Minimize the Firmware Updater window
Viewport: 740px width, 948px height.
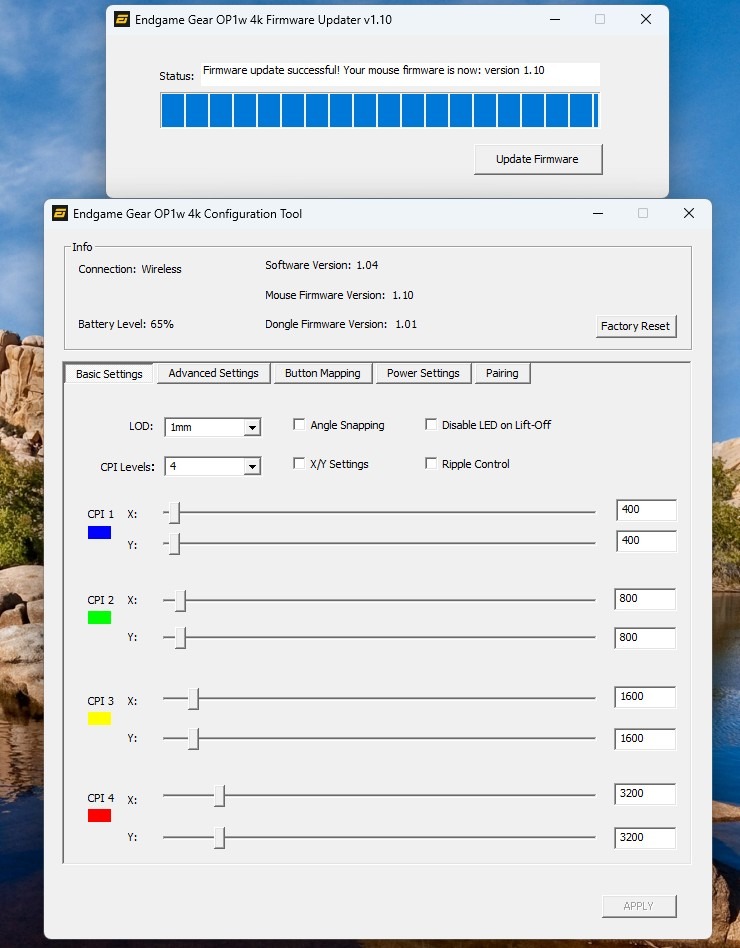(554, 19)
